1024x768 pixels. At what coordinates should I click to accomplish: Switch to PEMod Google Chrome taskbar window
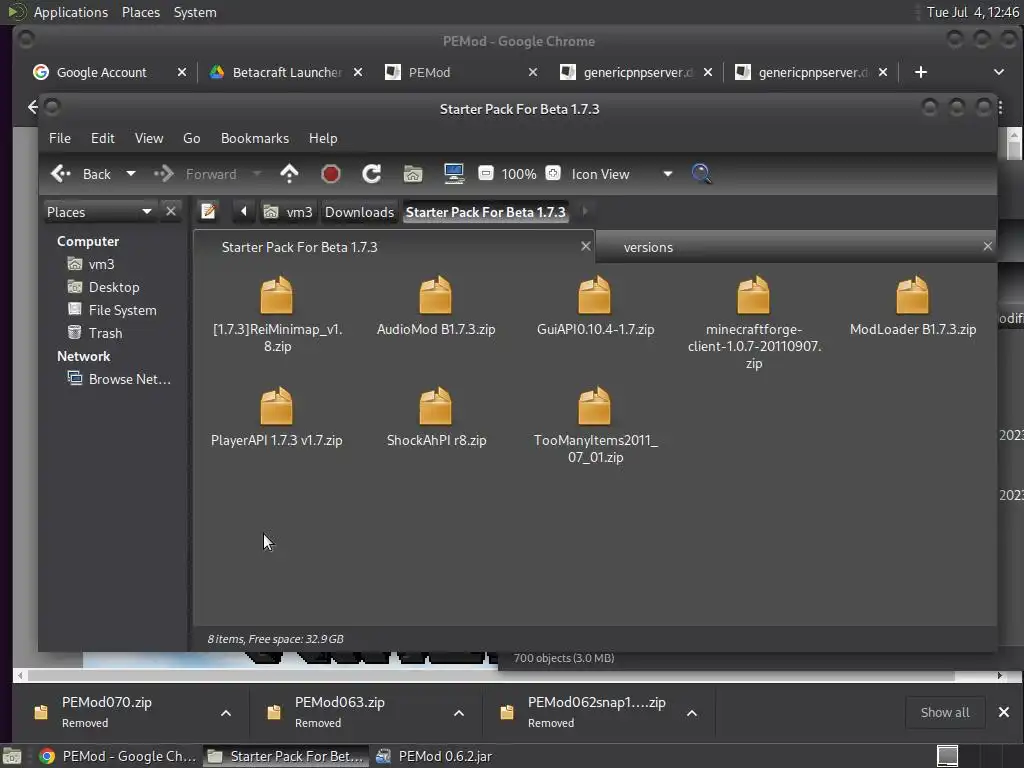pos(118,756)
